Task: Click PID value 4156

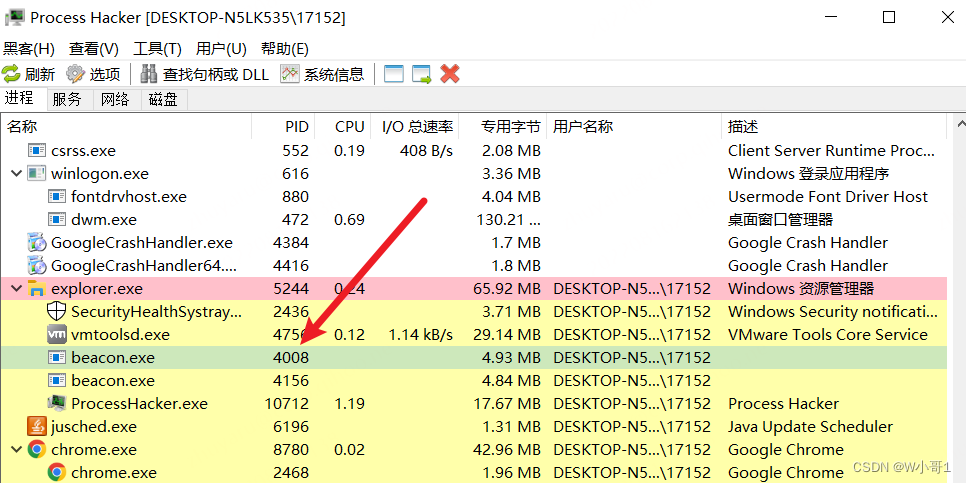Action: (x=291, y=381)
